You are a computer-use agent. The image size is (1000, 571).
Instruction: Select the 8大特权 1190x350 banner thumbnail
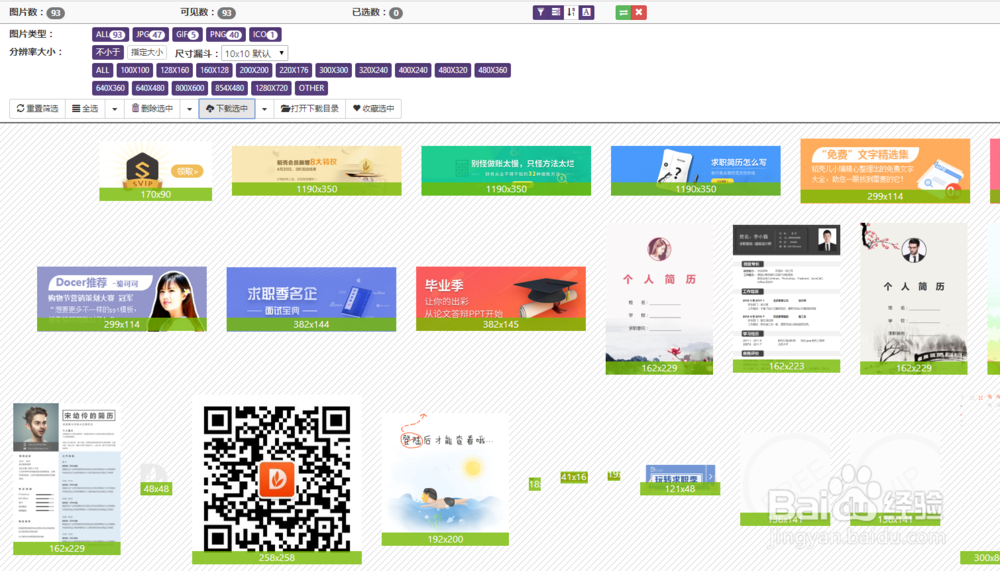[x=316, y=170]
